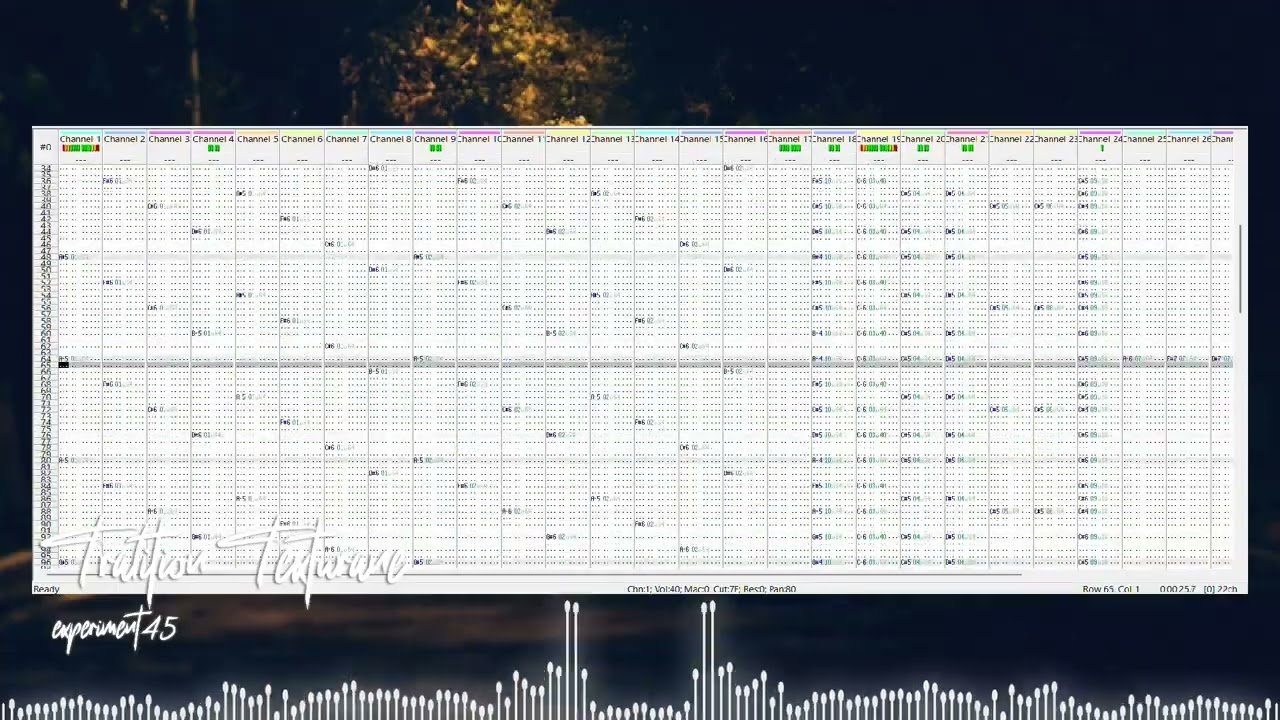The width and height of the screenshot is (1280, 720).
Task: Click the Channel 26 column header
Action: tap(1188, 139)
